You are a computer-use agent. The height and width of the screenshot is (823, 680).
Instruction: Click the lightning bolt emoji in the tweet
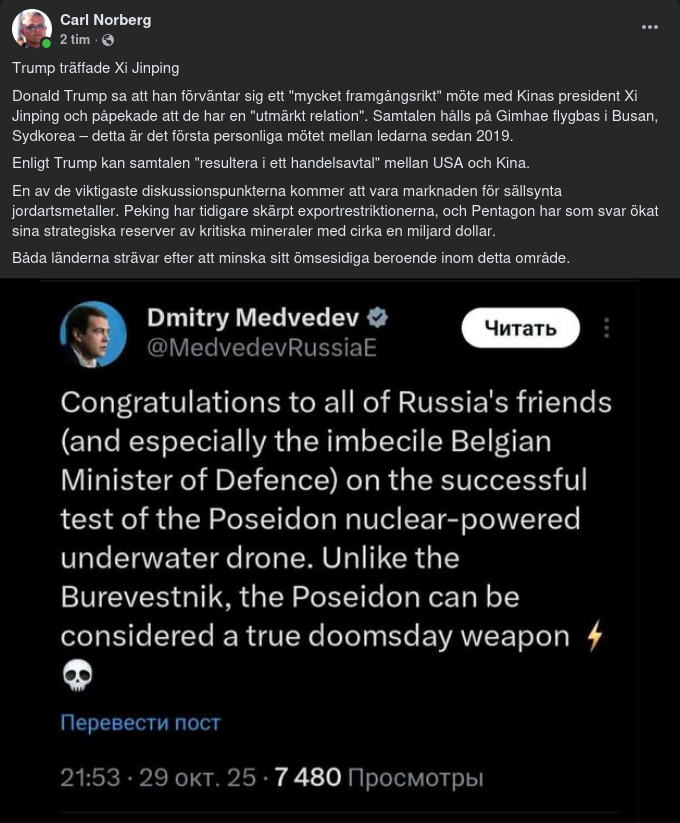[x=595, y=636]
